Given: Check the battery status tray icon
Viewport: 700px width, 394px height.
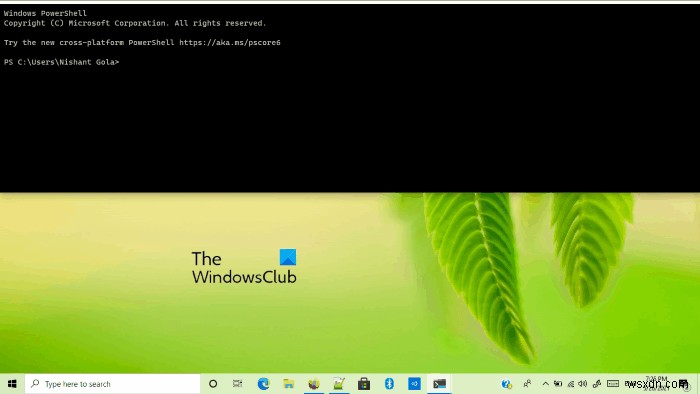Looking at the screenshot, I should pos(558,384).
